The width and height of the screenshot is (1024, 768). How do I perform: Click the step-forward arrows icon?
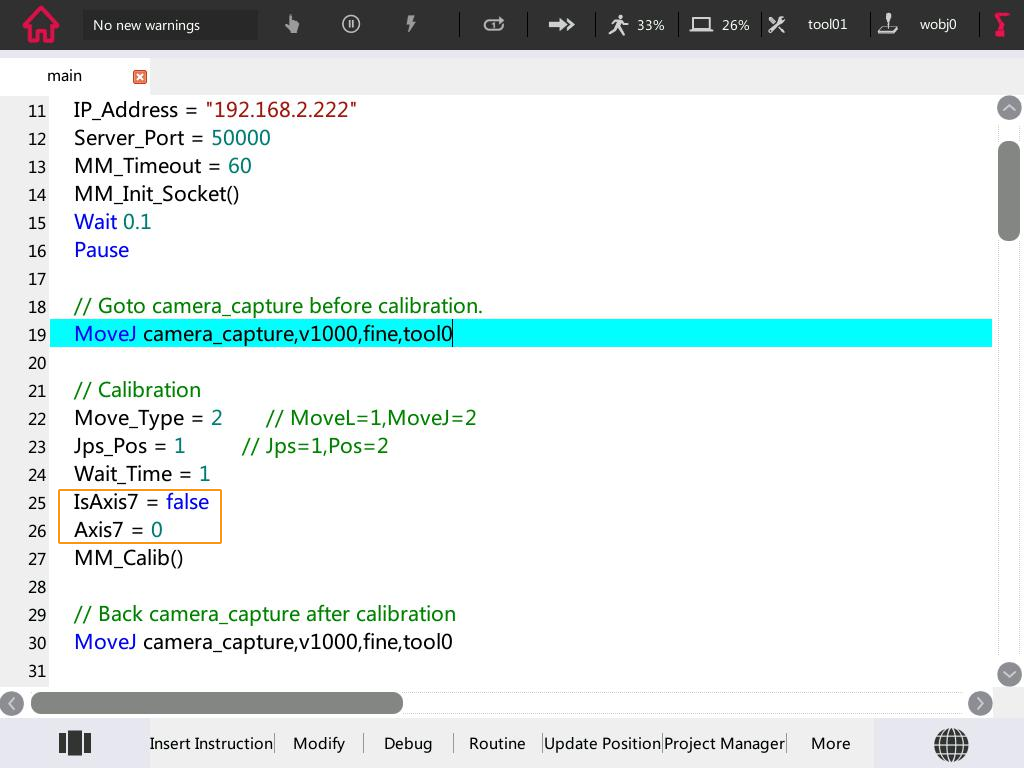coord(561,24)
